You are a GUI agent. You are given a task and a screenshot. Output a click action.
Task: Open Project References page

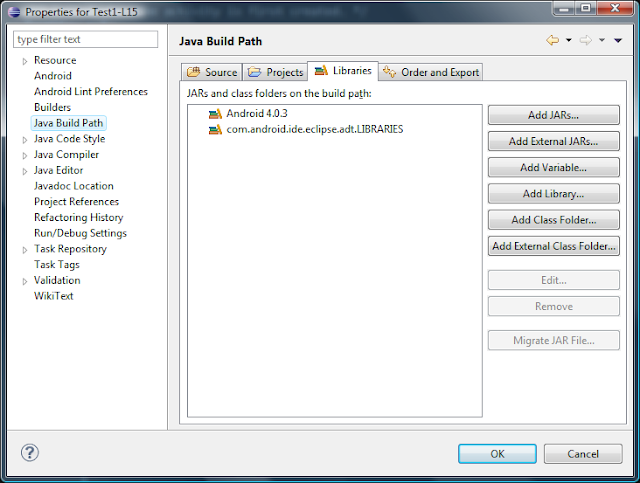click(x=76, y=202)
